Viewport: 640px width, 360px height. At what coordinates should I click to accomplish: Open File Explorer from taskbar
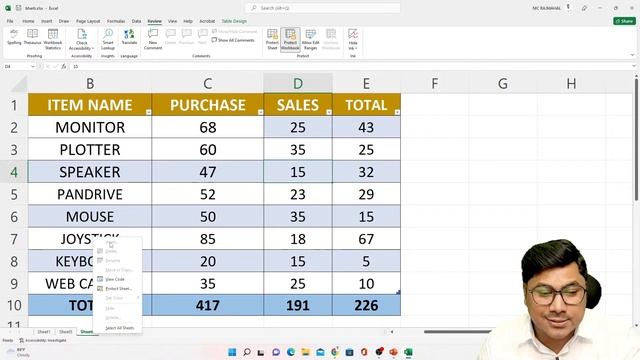[x=305, y=352]
